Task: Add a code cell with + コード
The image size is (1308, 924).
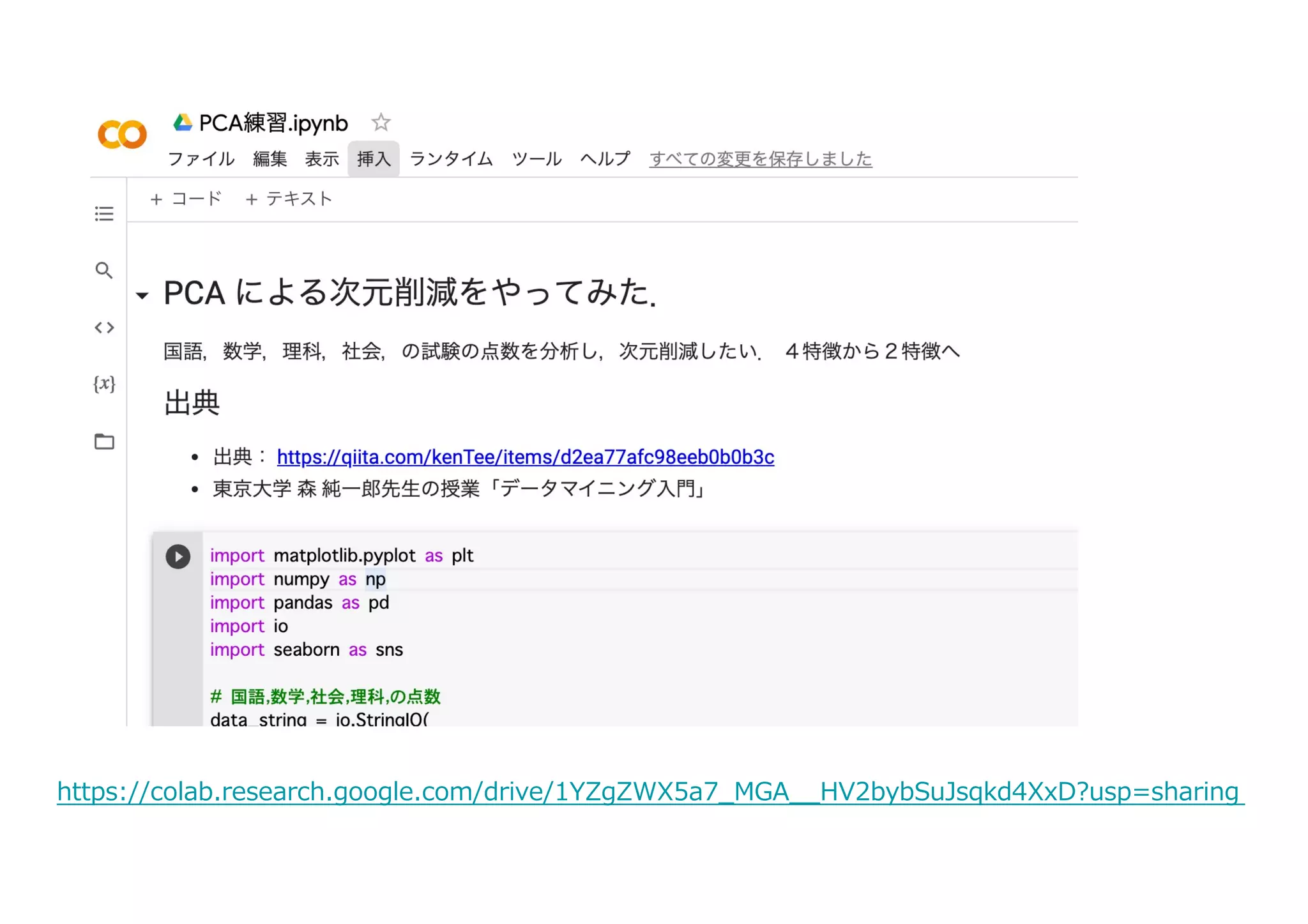Action: point(186,199)
